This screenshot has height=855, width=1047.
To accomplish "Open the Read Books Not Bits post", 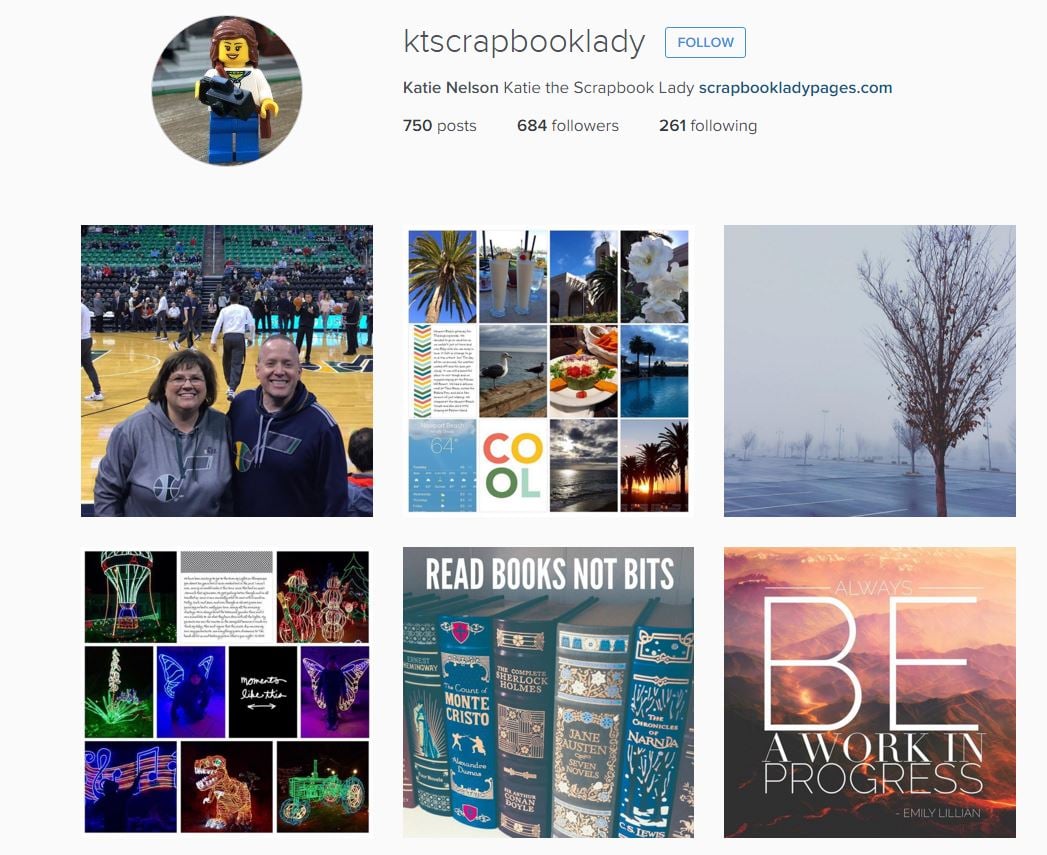I will [548, 692].
